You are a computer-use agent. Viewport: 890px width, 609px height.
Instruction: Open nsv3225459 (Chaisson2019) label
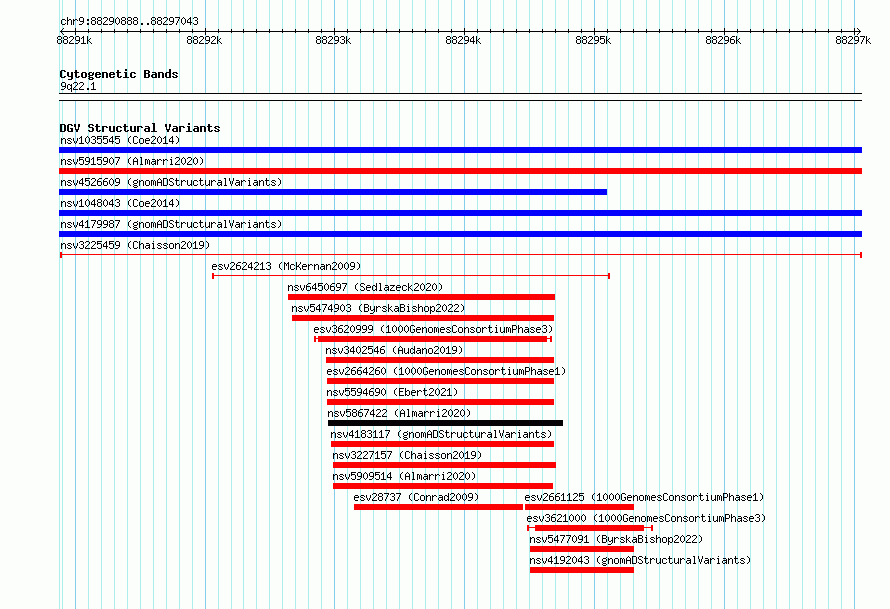pyautogui.click(x=135, y=245)
